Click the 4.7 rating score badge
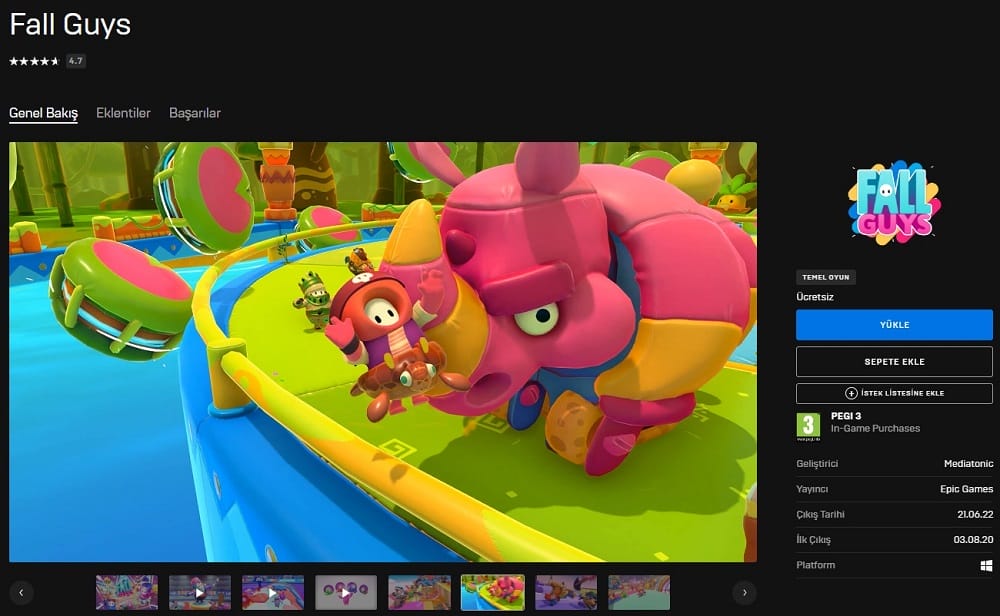The height and width of the screenshot is (616, 1000). pos(76,61)
